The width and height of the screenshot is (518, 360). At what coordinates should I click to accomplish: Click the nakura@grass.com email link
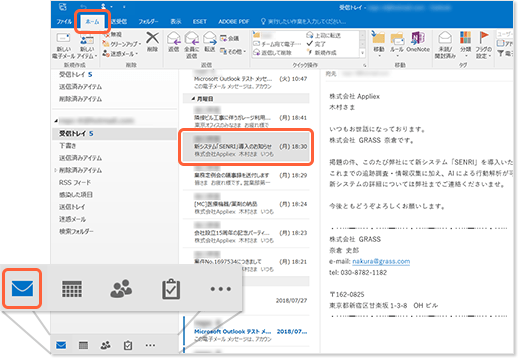point(381,261)
